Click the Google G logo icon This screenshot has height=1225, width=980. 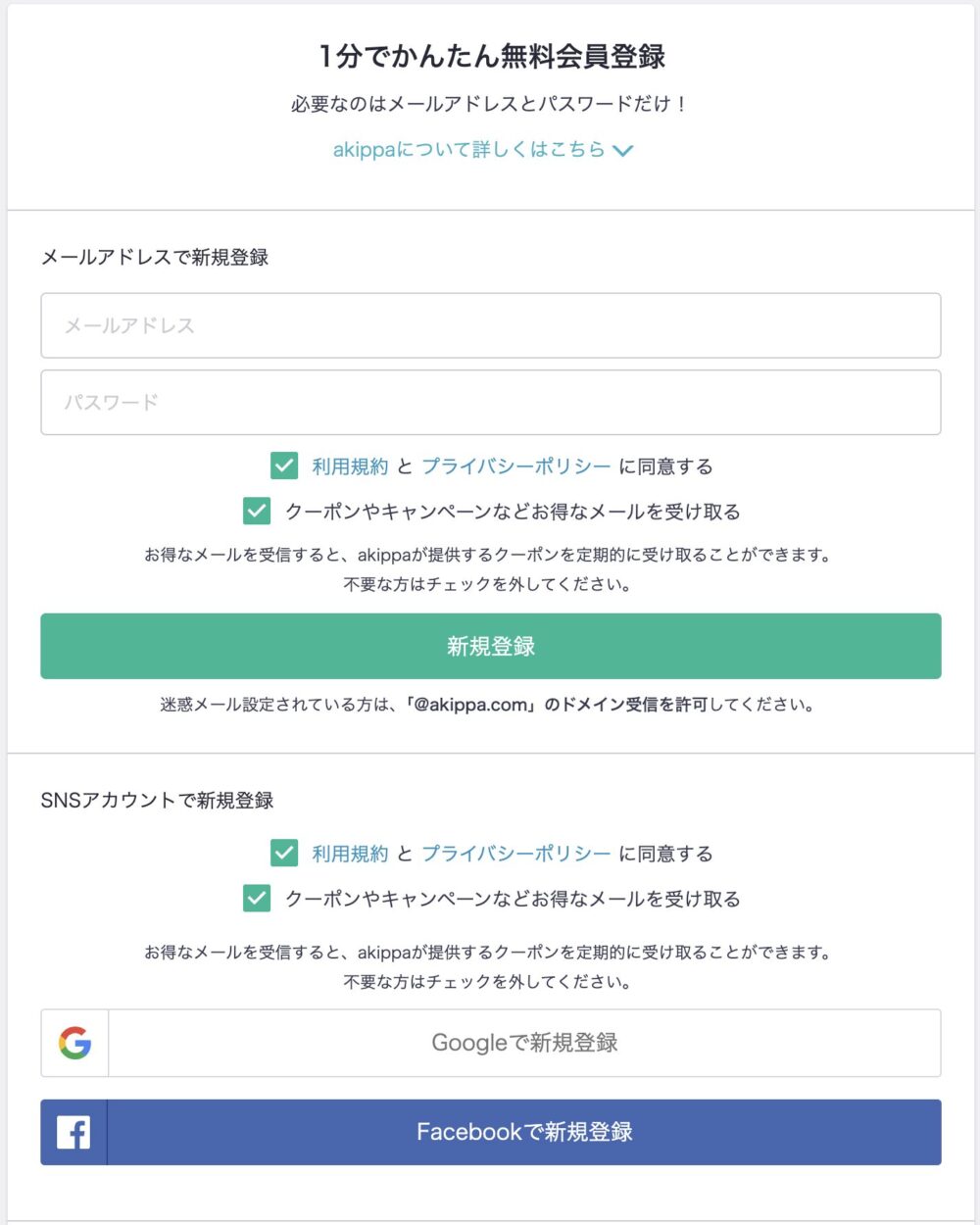tap(77, 1042)
